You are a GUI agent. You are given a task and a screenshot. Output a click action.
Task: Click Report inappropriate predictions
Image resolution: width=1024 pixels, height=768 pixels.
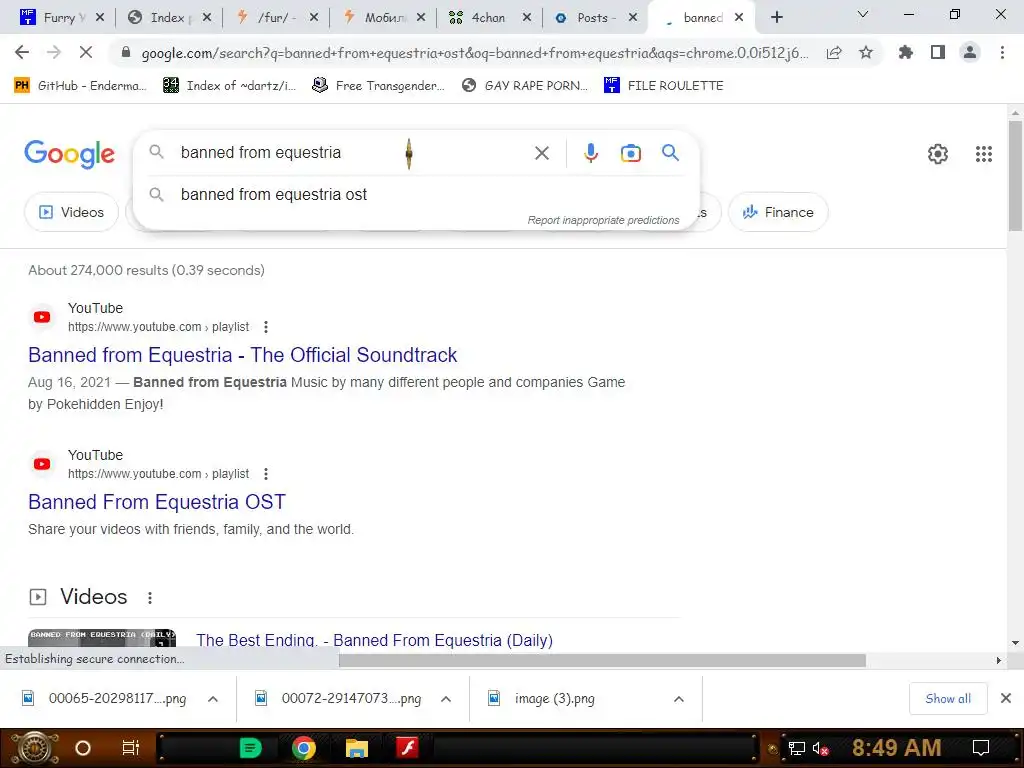603,220
